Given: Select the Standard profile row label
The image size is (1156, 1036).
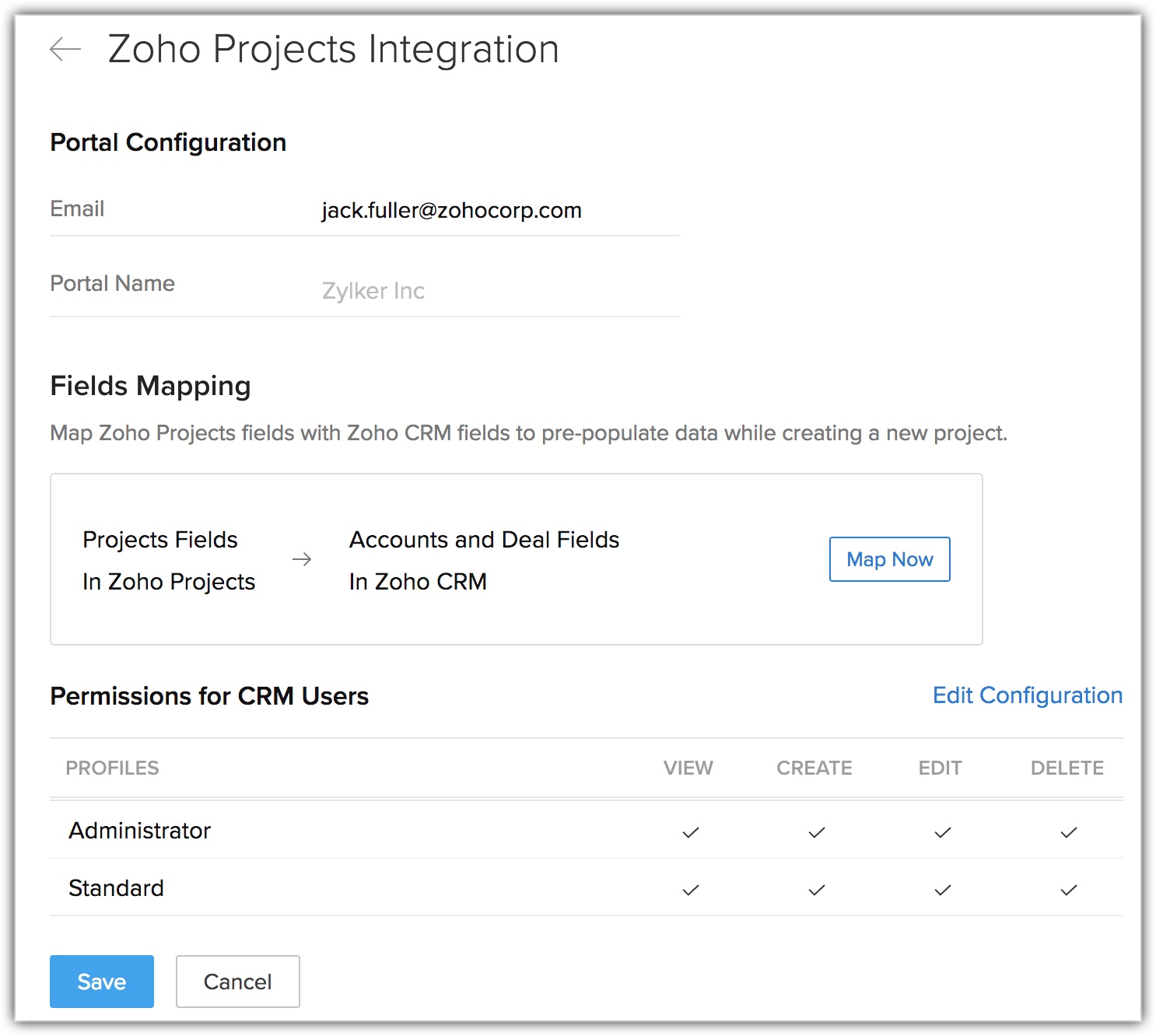Looking at the screenshot, I should [117, 888].
